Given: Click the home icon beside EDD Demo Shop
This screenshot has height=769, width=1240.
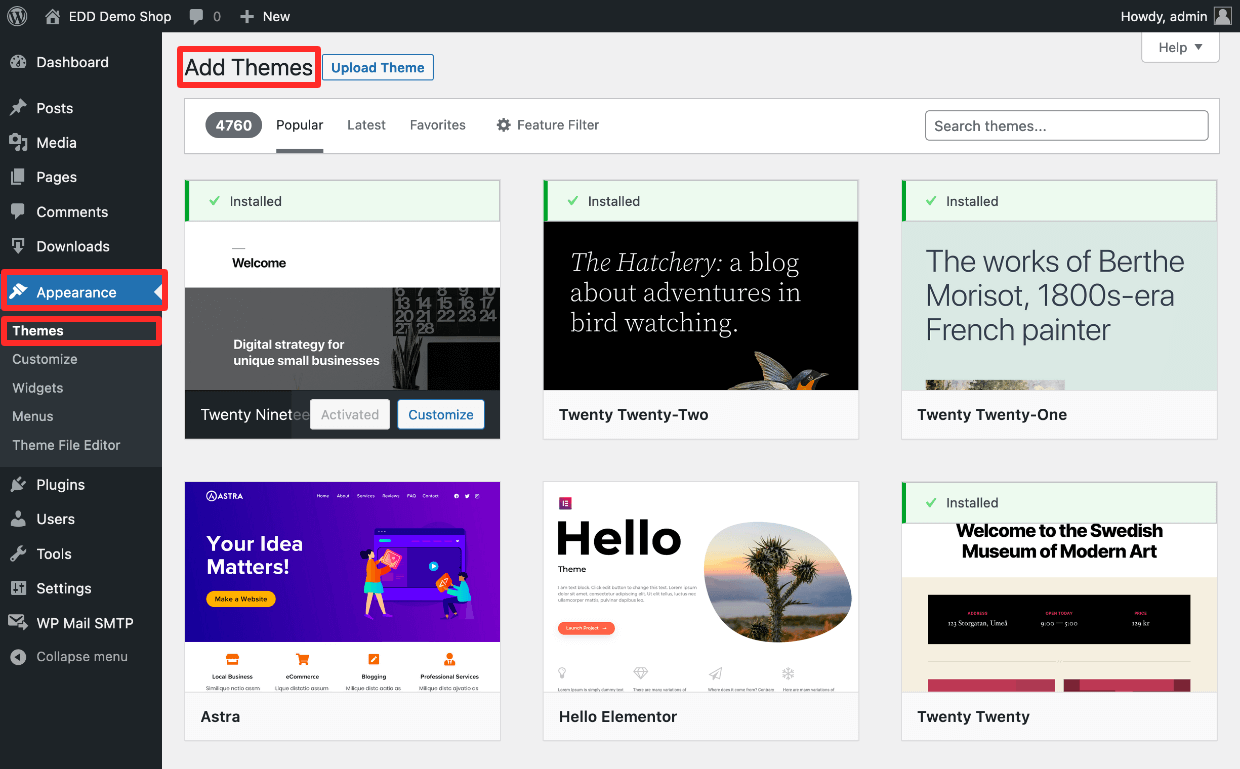Looking at the screenshot, I should coord(53,16).
